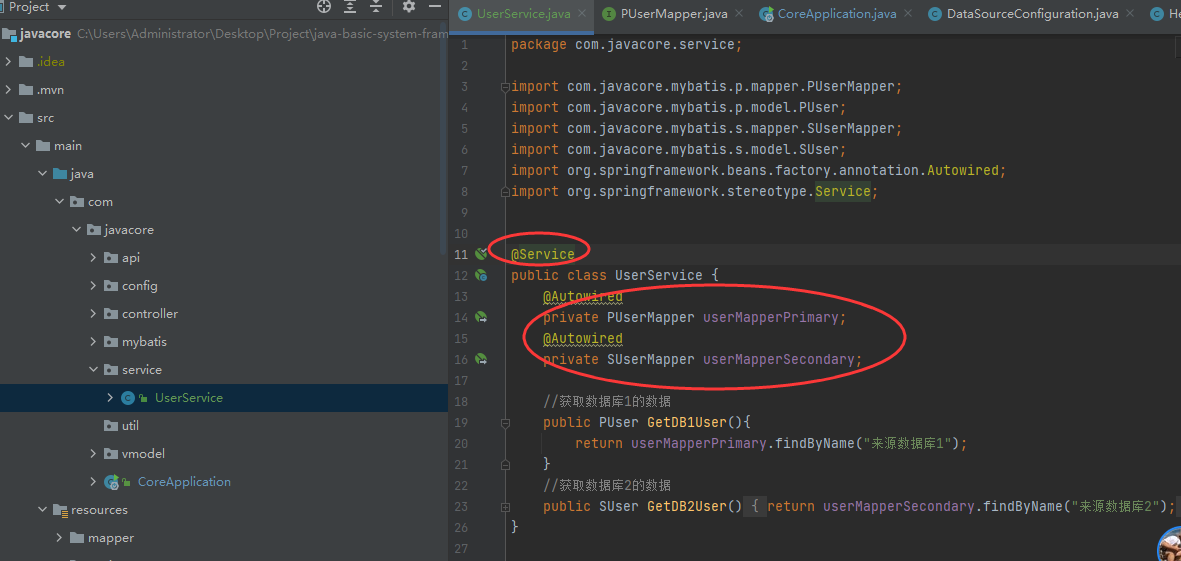Screen dimensions: 1181x561
Task: Collapse the com package arrow
Action: click(60, 202)
